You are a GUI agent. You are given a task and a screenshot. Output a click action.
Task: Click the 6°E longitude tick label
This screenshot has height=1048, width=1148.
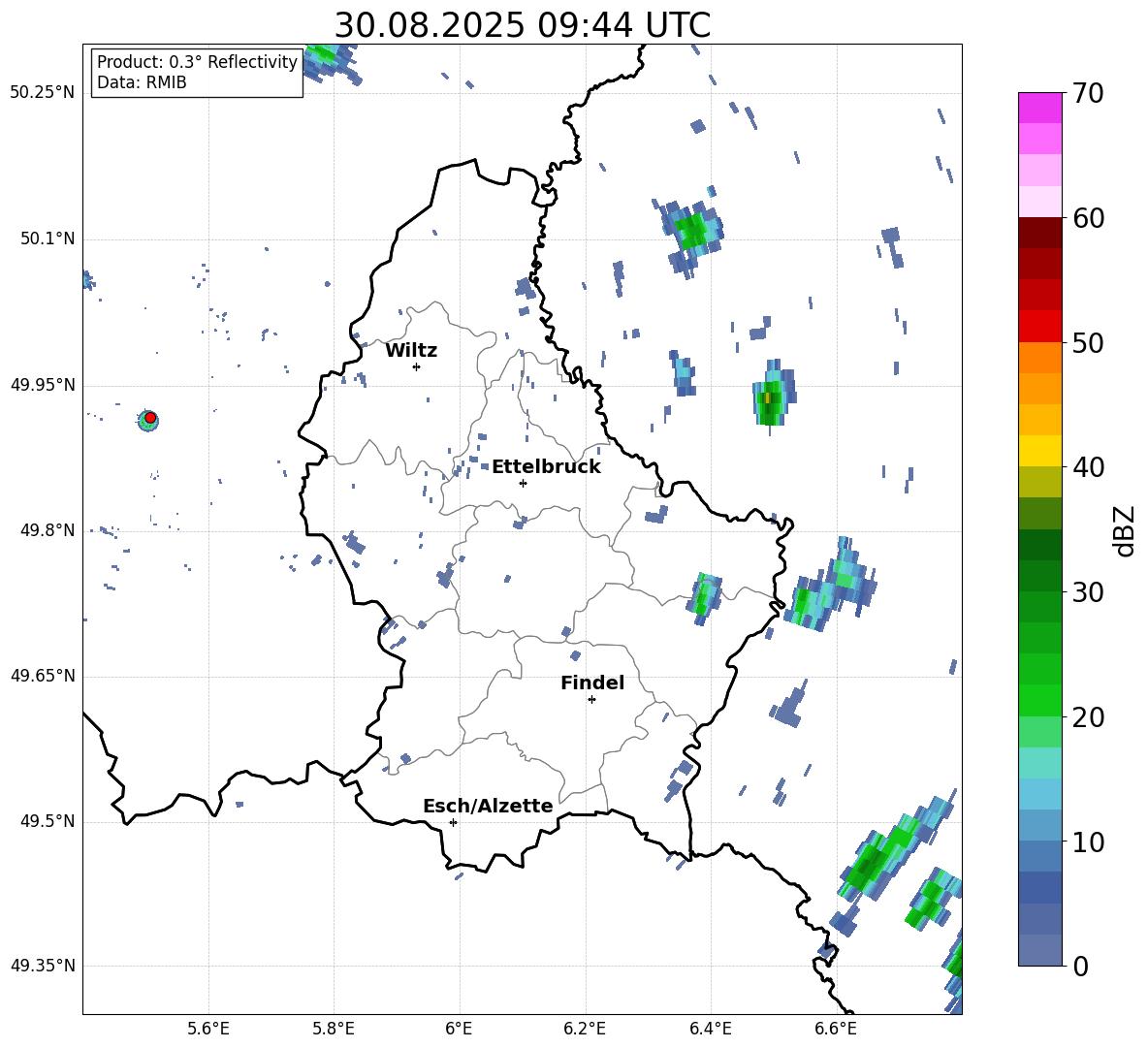459,1029
